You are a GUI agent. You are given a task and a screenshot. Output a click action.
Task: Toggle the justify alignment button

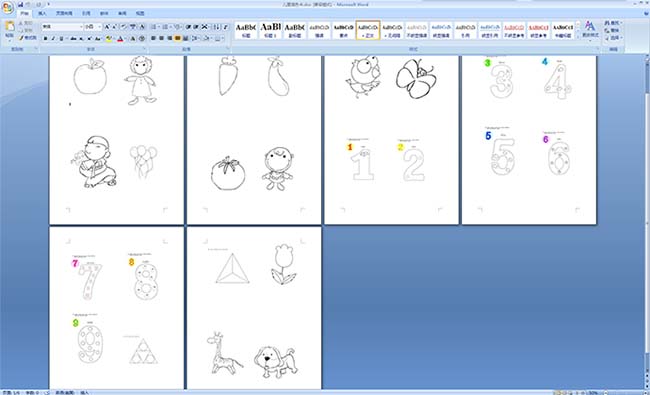pyautogui.click(x=177, y=39)
